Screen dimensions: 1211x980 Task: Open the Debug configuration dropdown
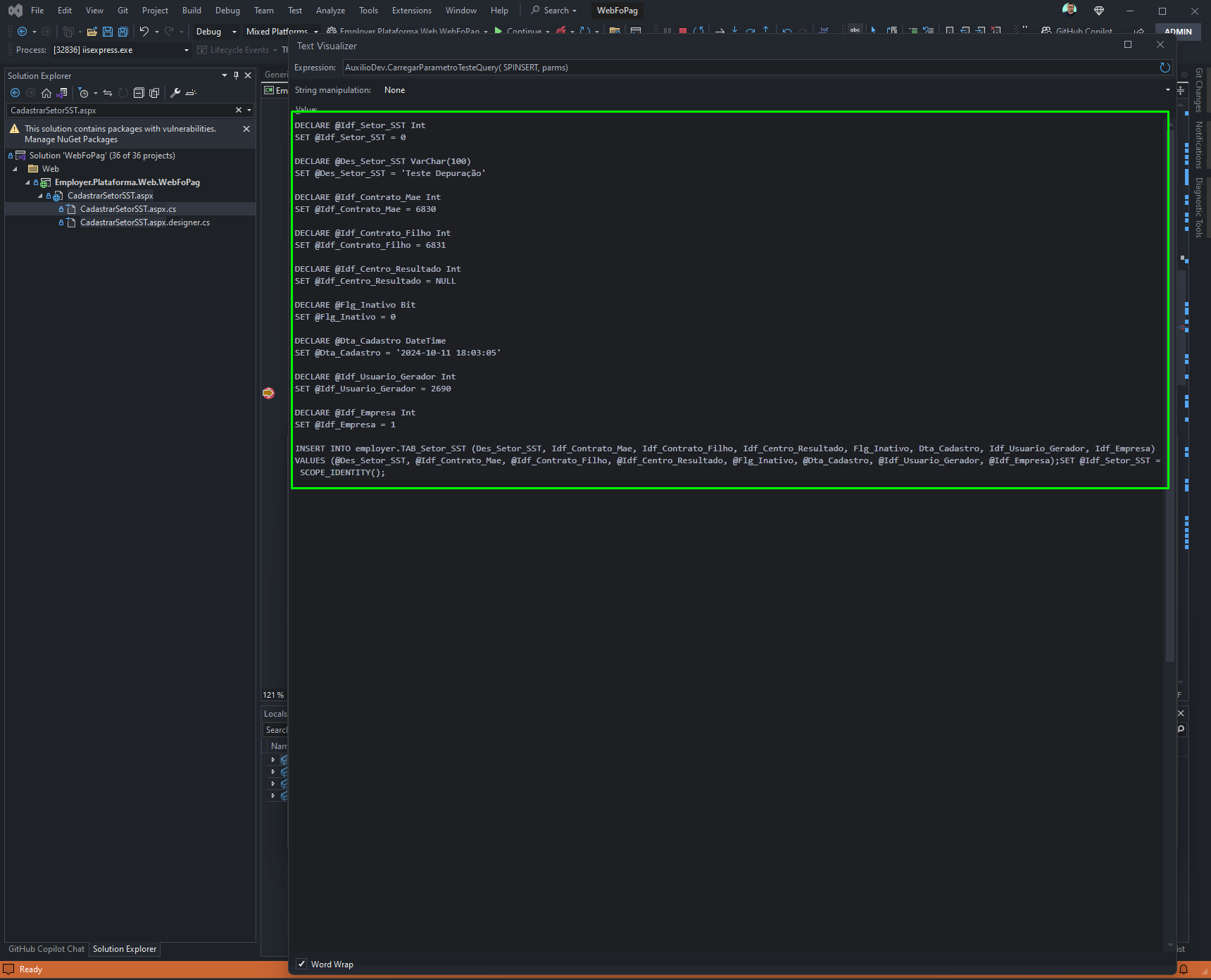[x=216, y=32]
